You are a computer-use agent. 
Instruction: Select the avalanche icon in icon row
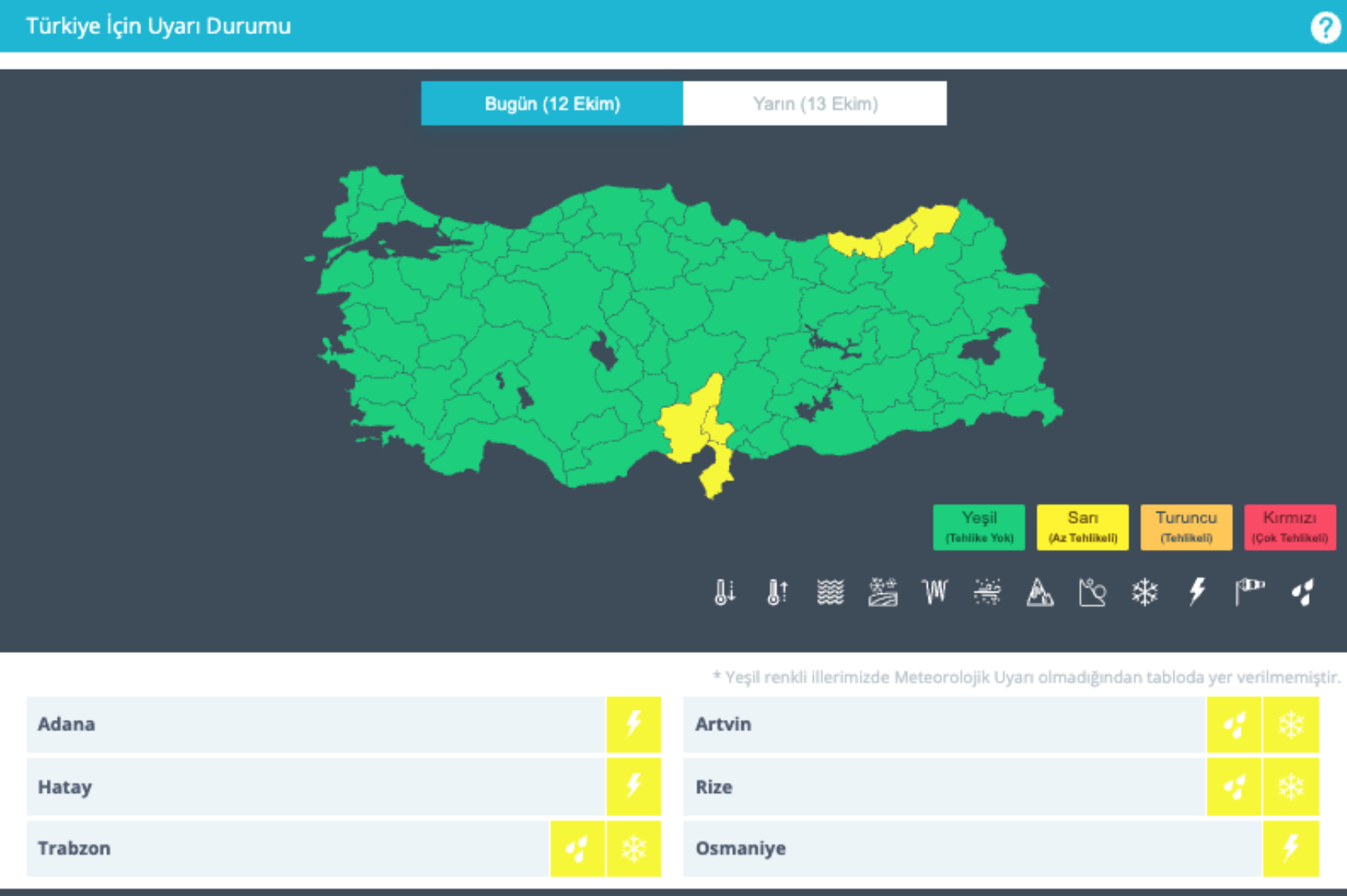1040,592
